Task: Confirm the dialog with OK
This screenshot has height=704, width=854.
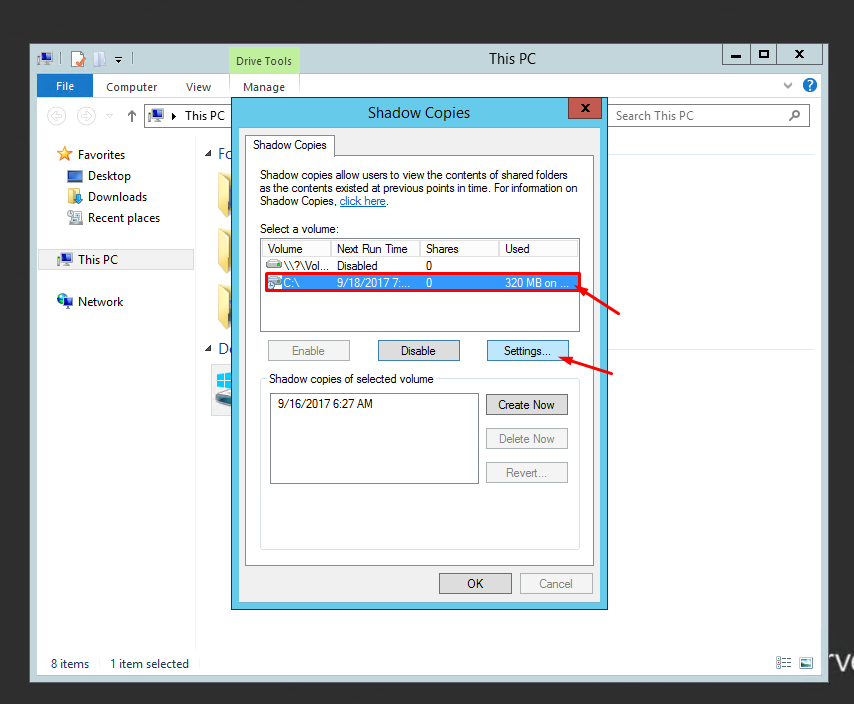Action: (x=475, y=584)
